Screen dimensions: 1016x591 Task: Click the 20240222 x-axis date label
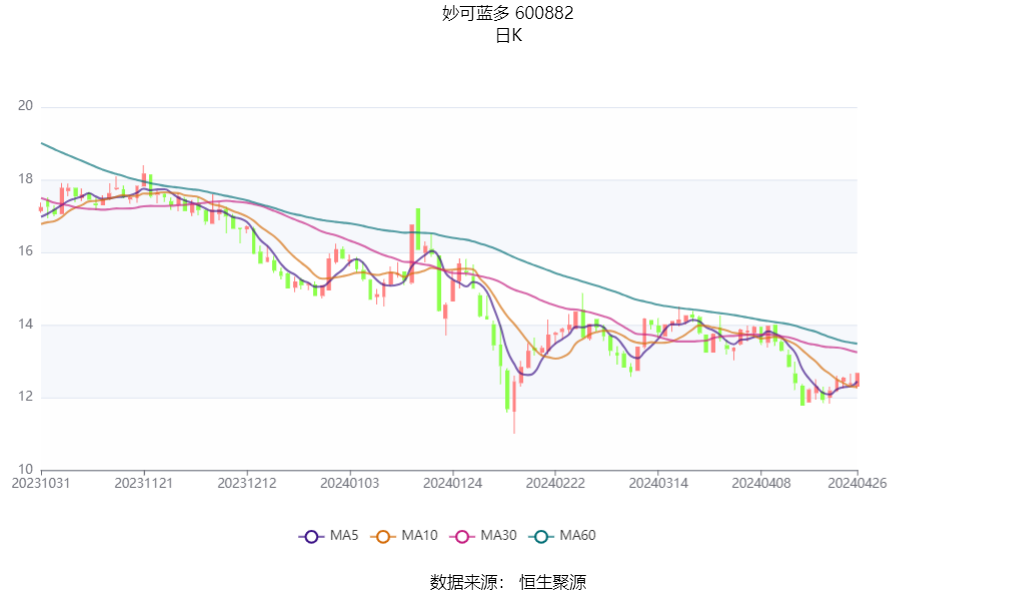coord(555,483)
